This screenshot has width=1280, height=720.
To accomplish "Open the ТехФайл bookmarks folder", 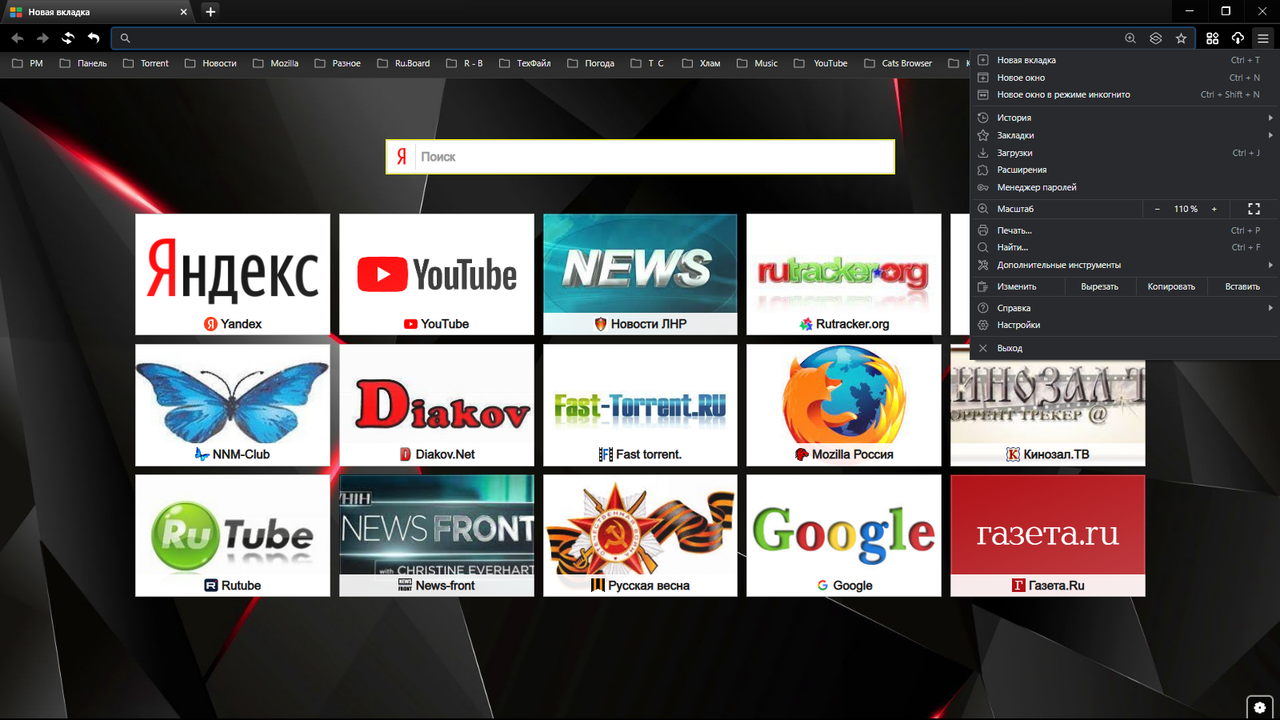I will tap(525, 63).
